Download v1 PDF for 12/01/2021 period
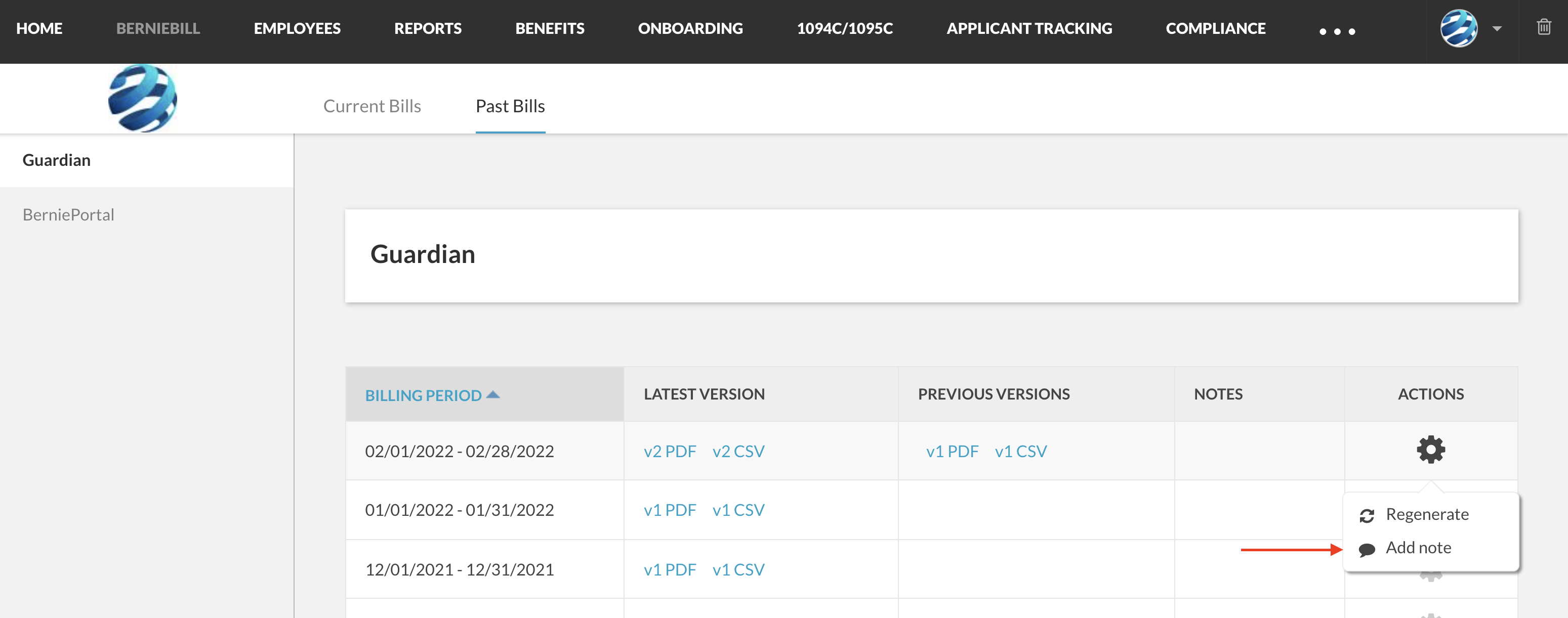The height and width of the screenshot is (618, 1568). click(x=670, y=569)
